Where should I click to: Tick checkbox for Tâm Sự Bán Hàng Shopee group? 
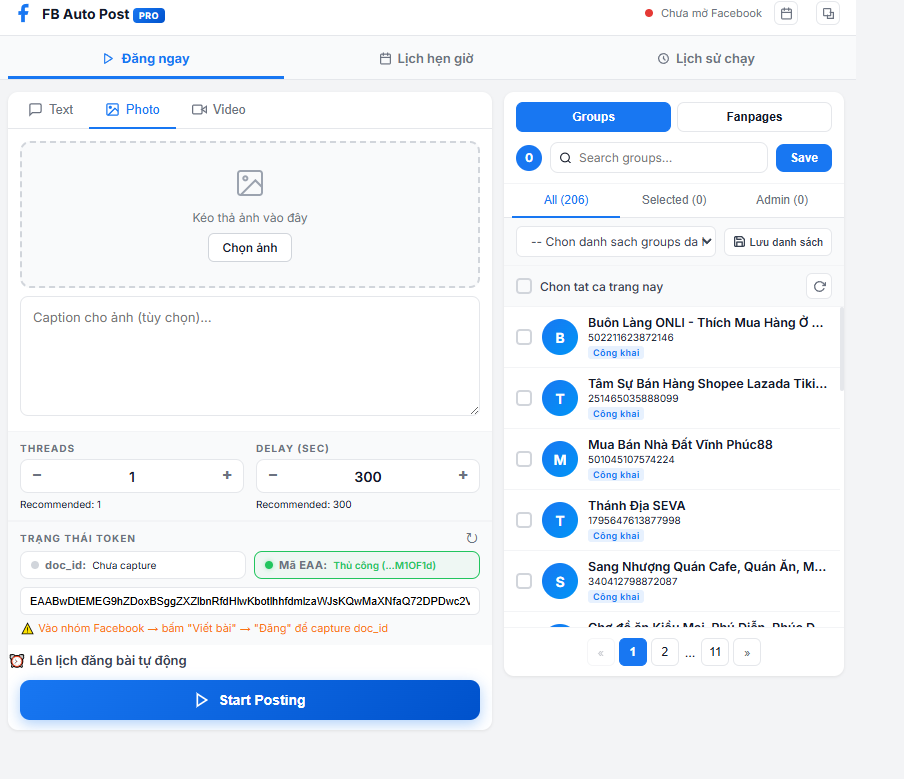click(523, 398)
